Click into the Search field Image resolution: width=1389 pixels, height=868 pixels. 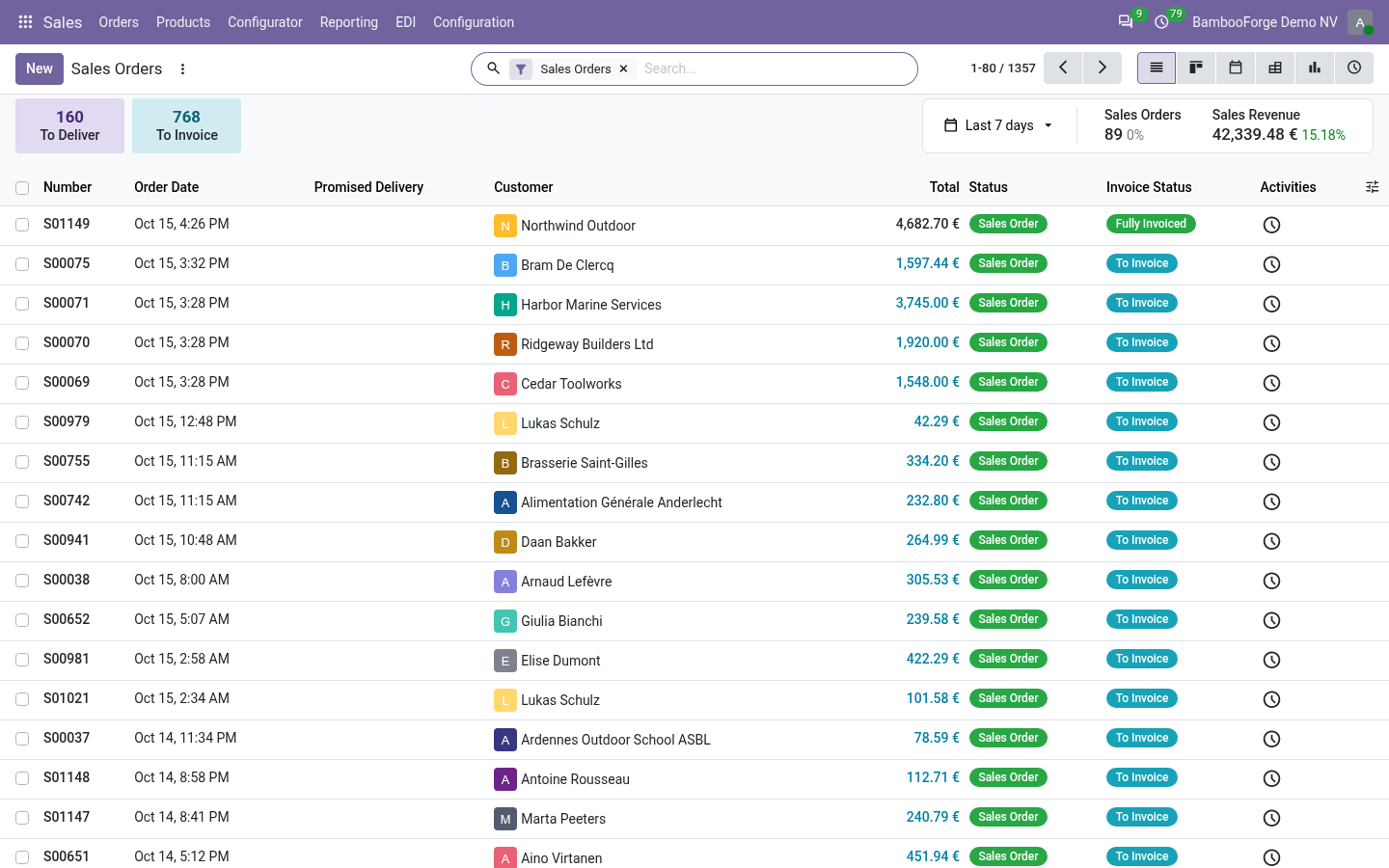click(776, 69)
